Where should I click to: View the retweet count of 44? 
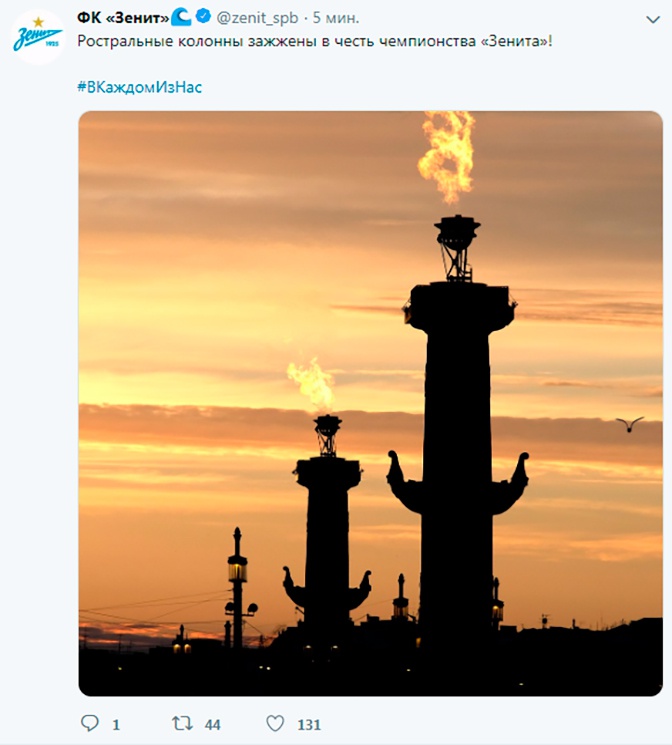pyautogui.click(x=212, y=725)
